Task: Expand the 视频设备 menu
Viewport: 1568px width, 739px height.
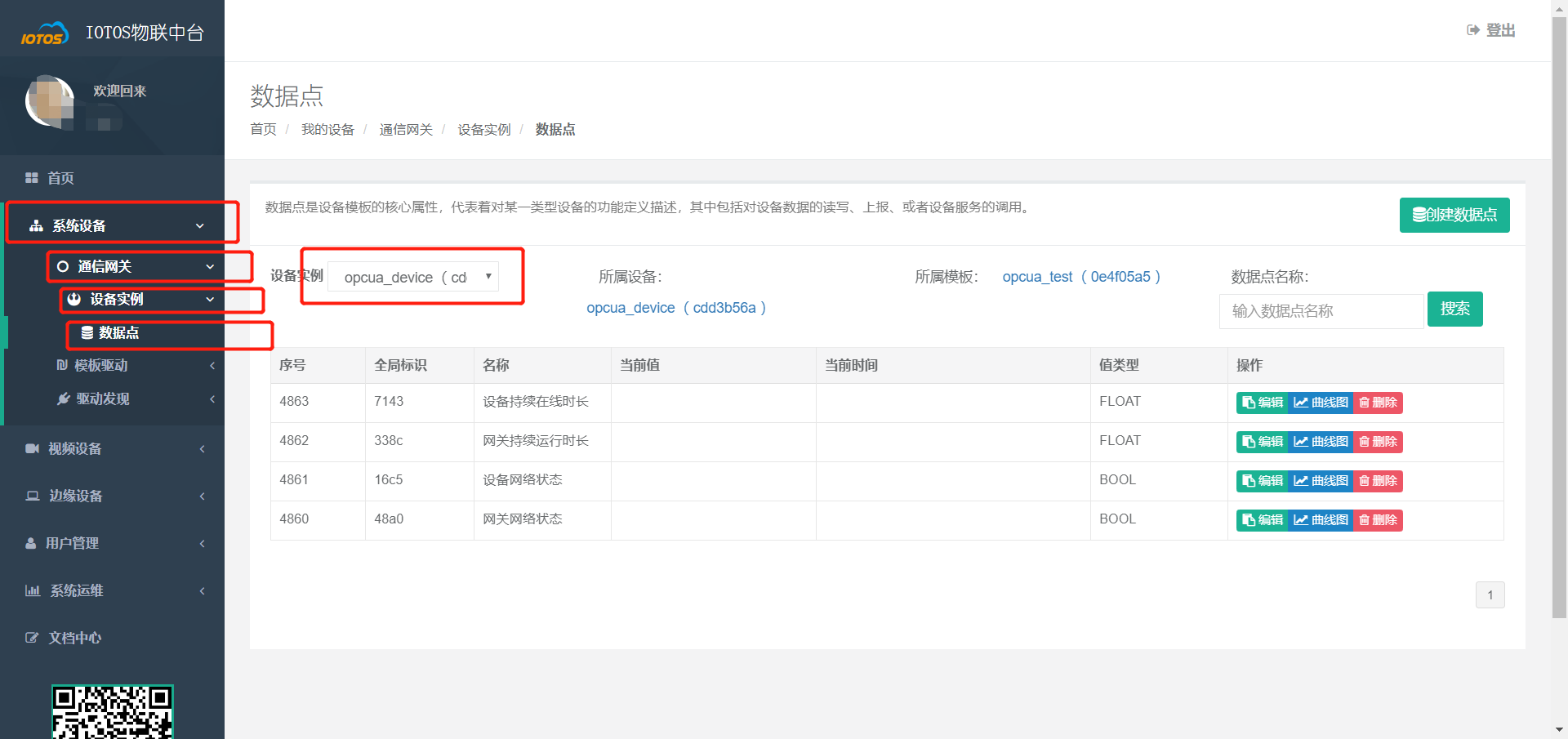Action: coord(75,449)
